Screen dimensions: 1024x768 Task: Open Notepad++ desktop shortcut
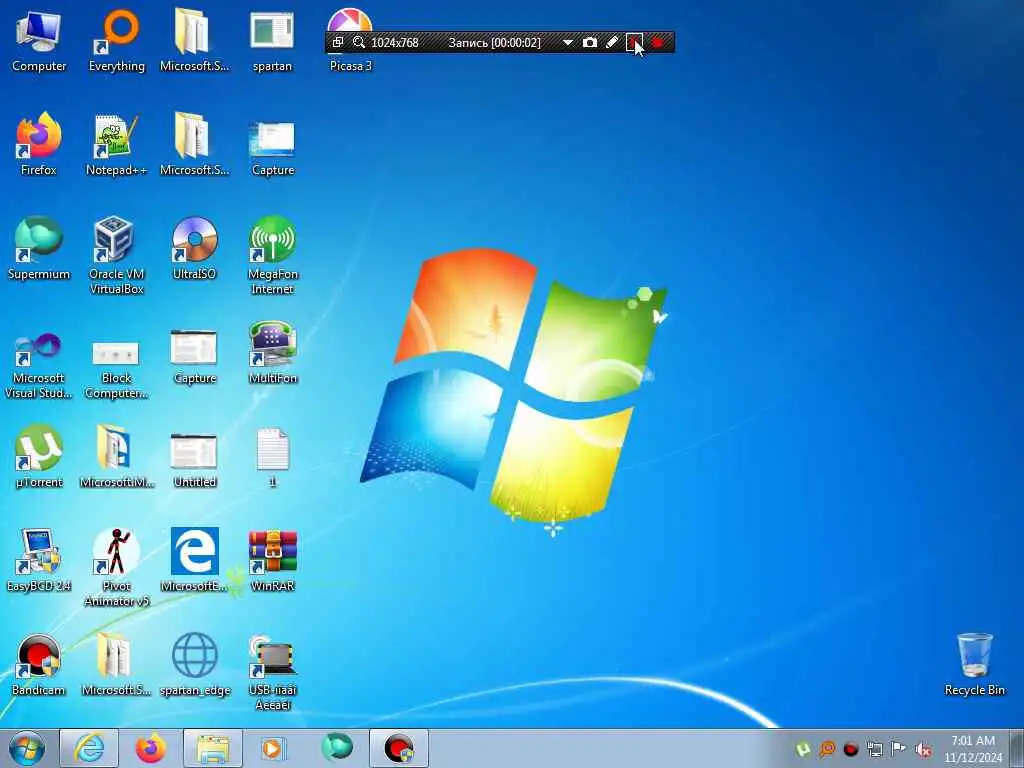tap(116, 144)
